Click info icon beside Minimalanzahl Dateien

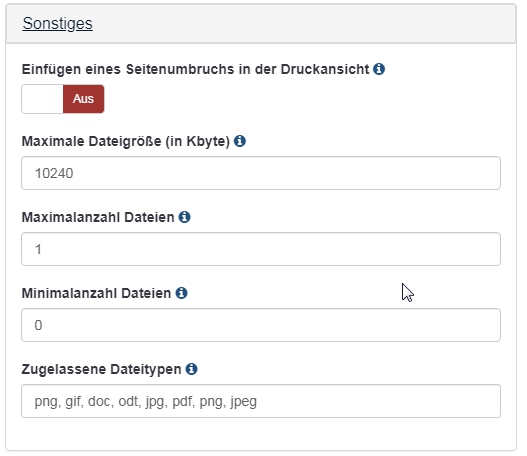pos(181,293)
